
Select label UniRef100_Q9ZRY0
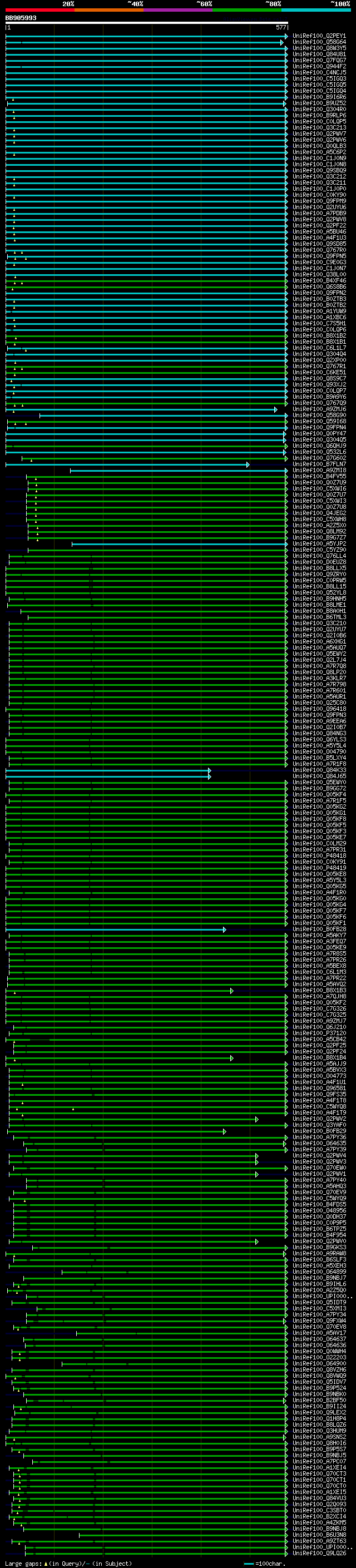point(319,574)
